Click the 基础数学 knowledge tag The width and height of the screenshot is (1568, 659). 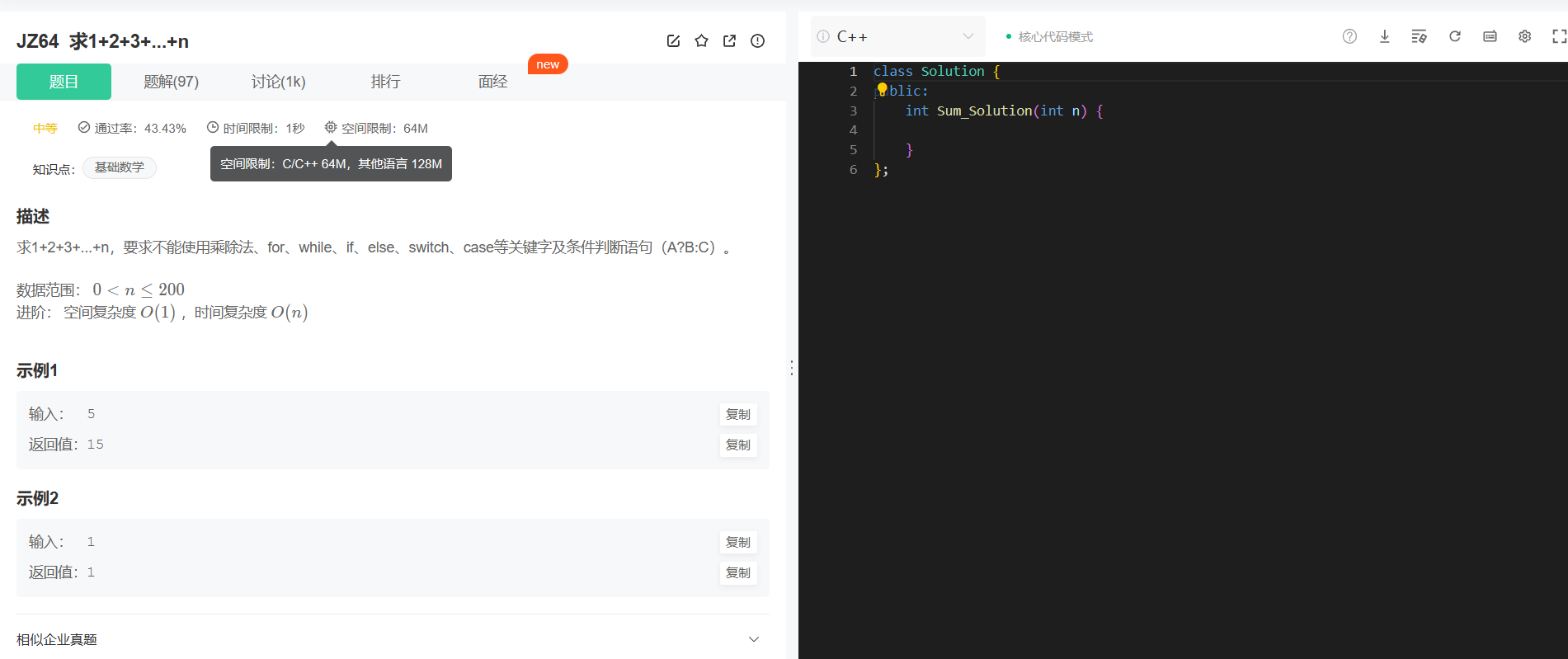coord(120,167)
